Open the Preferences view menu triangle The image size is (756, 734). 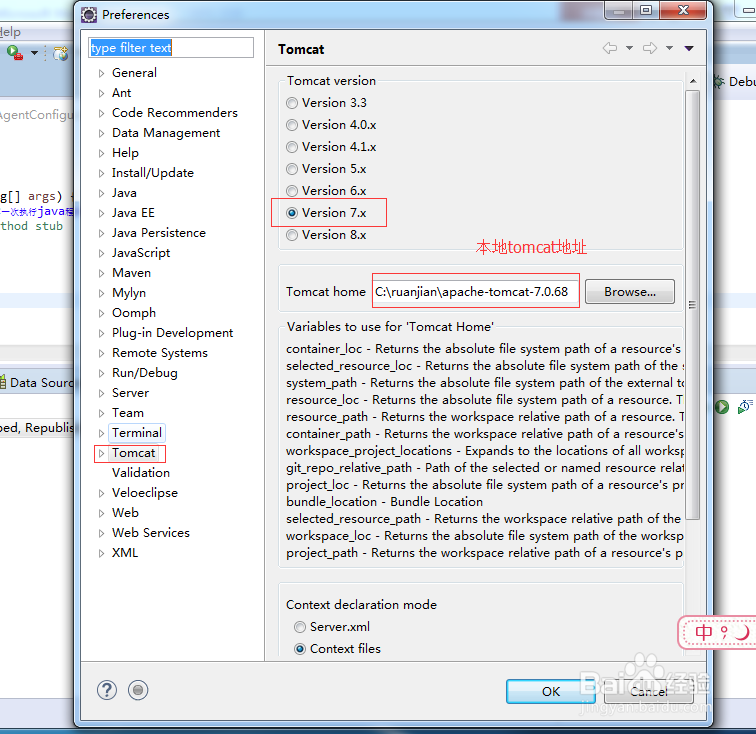point(689,48)
